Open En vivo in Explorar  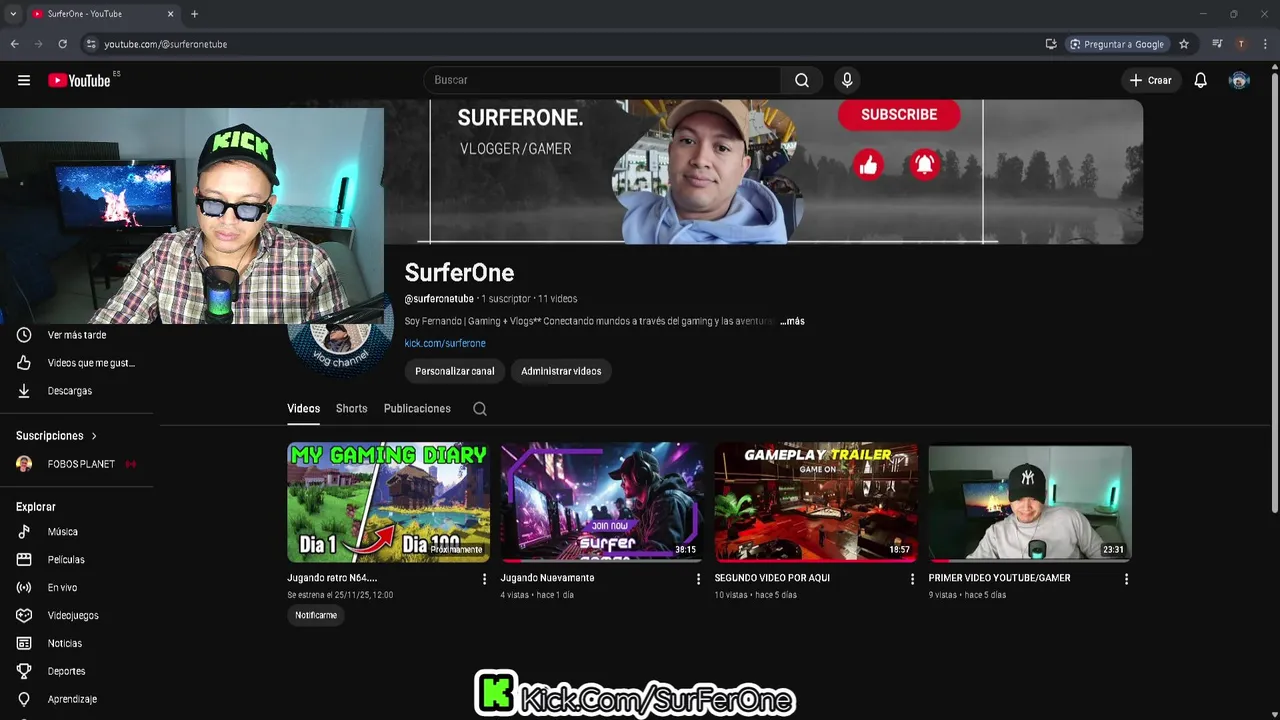click(77, 588)
